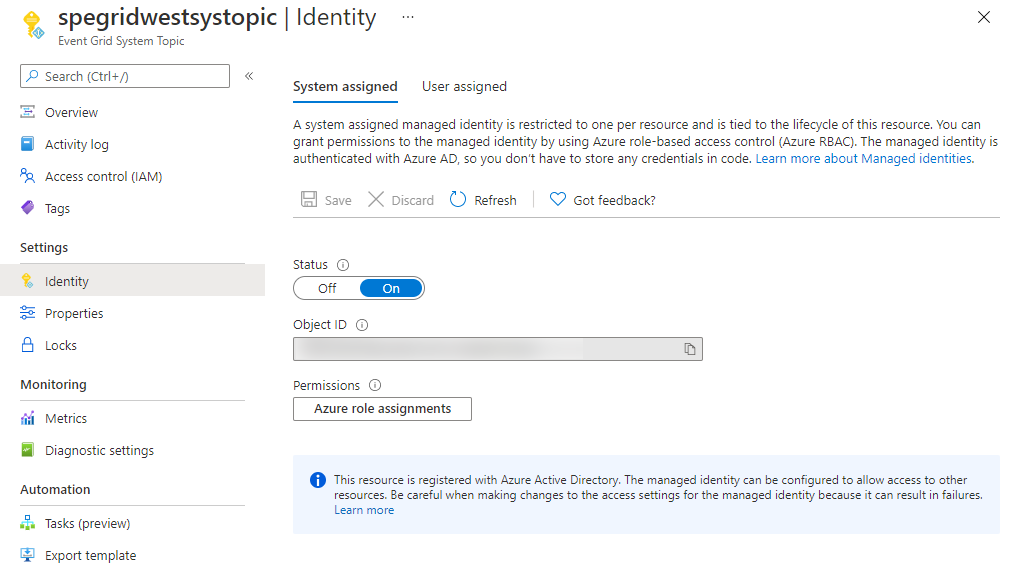Click the Azure role assignments button

[x=382, y=409]
